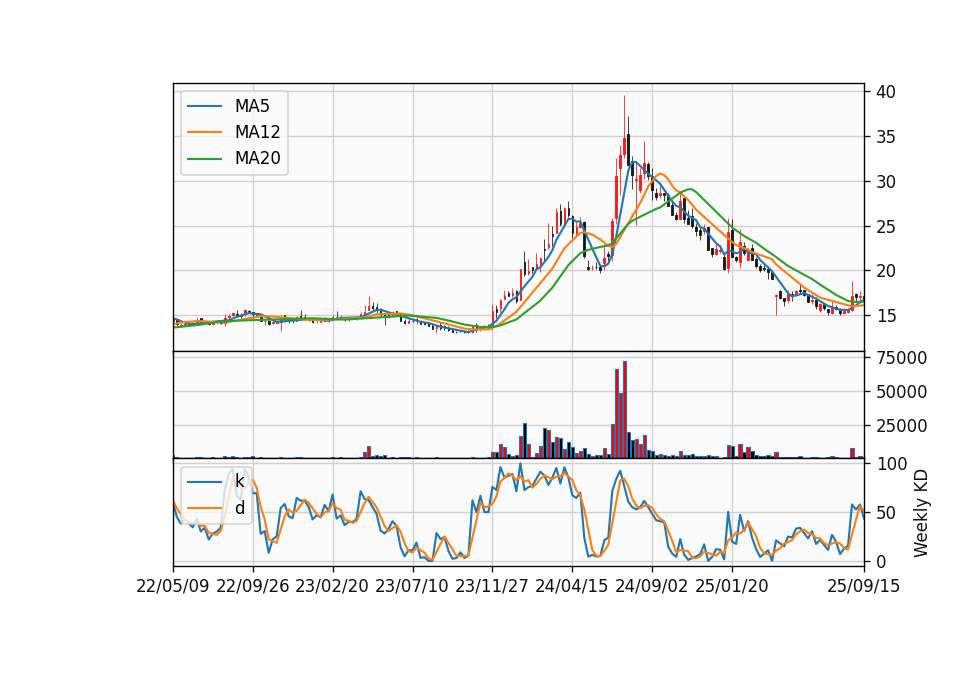The width and height of the screenshot is (960, 690).
Task: Click the 22/05/09 date tick label
Action: point(173,586)
